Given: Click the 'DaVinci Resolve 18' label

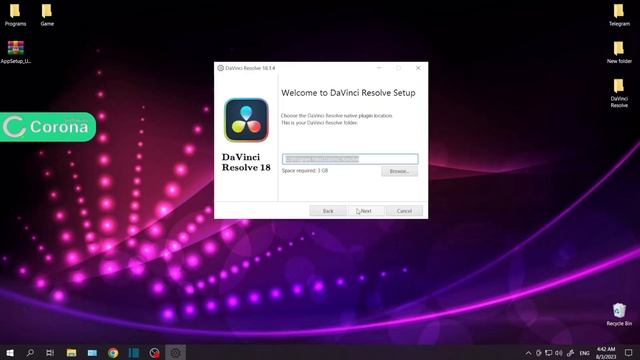Looking at the screenshot, I should (x=246, y=162).
